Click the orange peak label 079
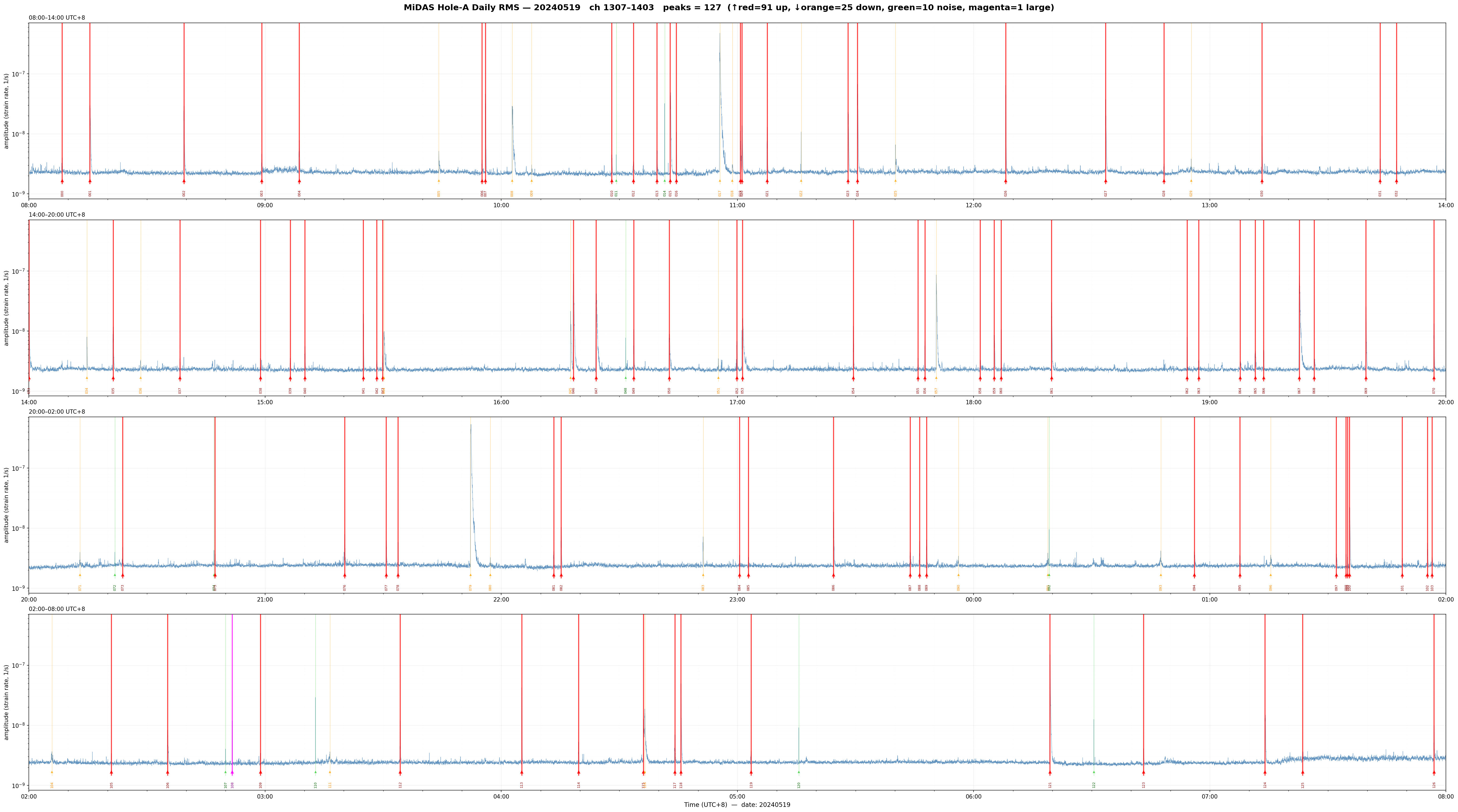 pos(470,588)
